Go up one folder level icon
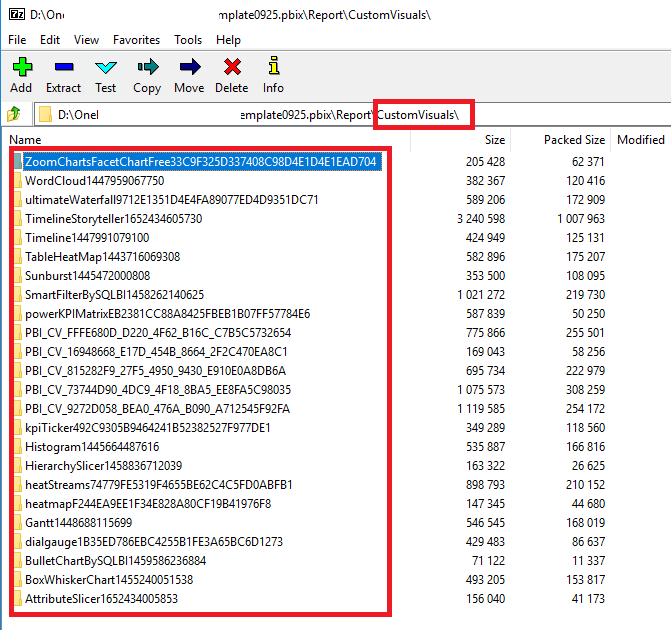 14,114
